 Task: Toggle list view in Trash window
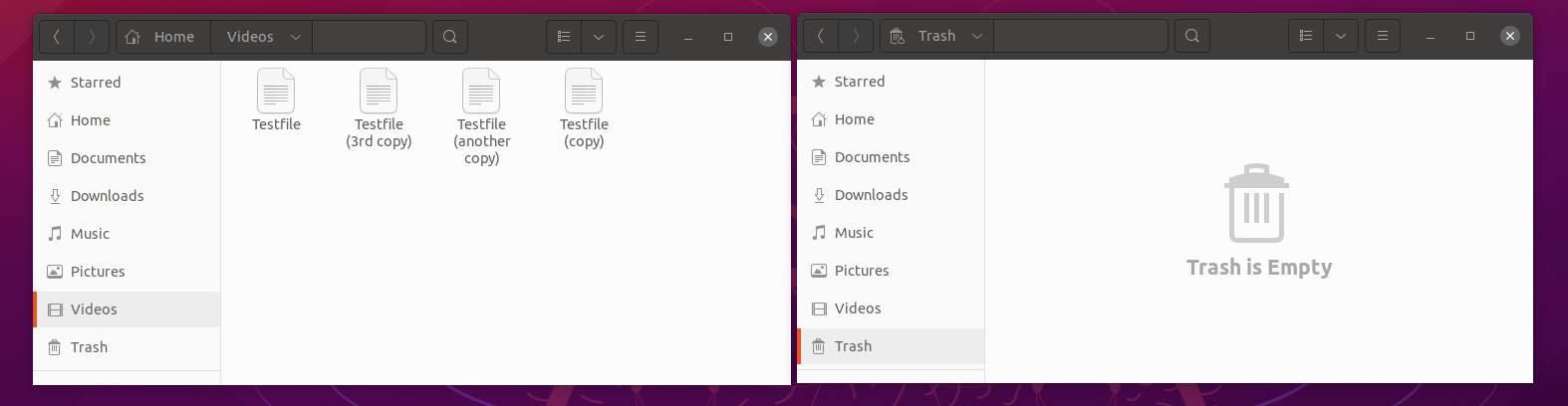click(x=1306, y=36)
